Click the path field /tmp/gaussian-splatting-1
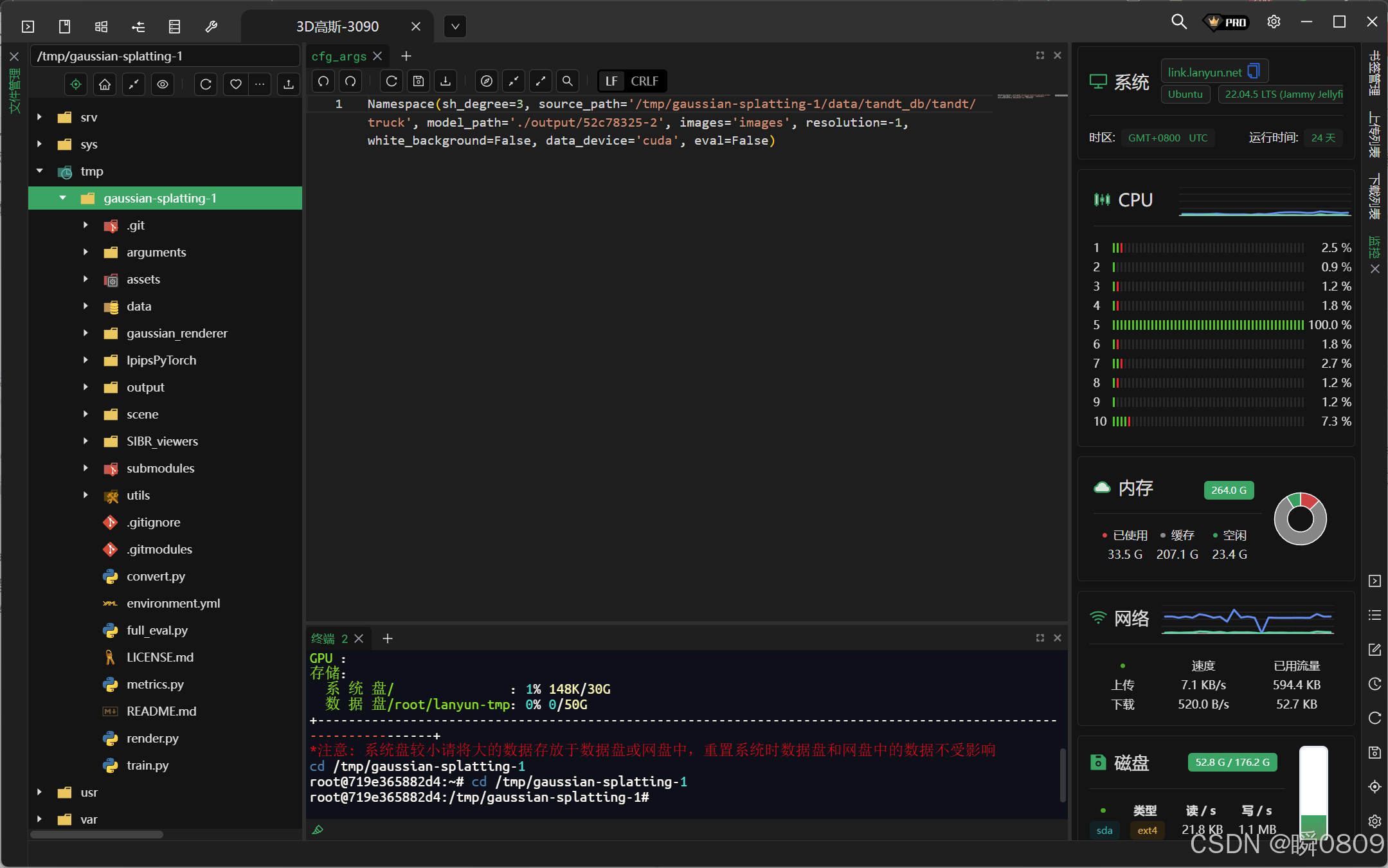Viewport: 1388px width, 868px height. [x=165, y=56]
